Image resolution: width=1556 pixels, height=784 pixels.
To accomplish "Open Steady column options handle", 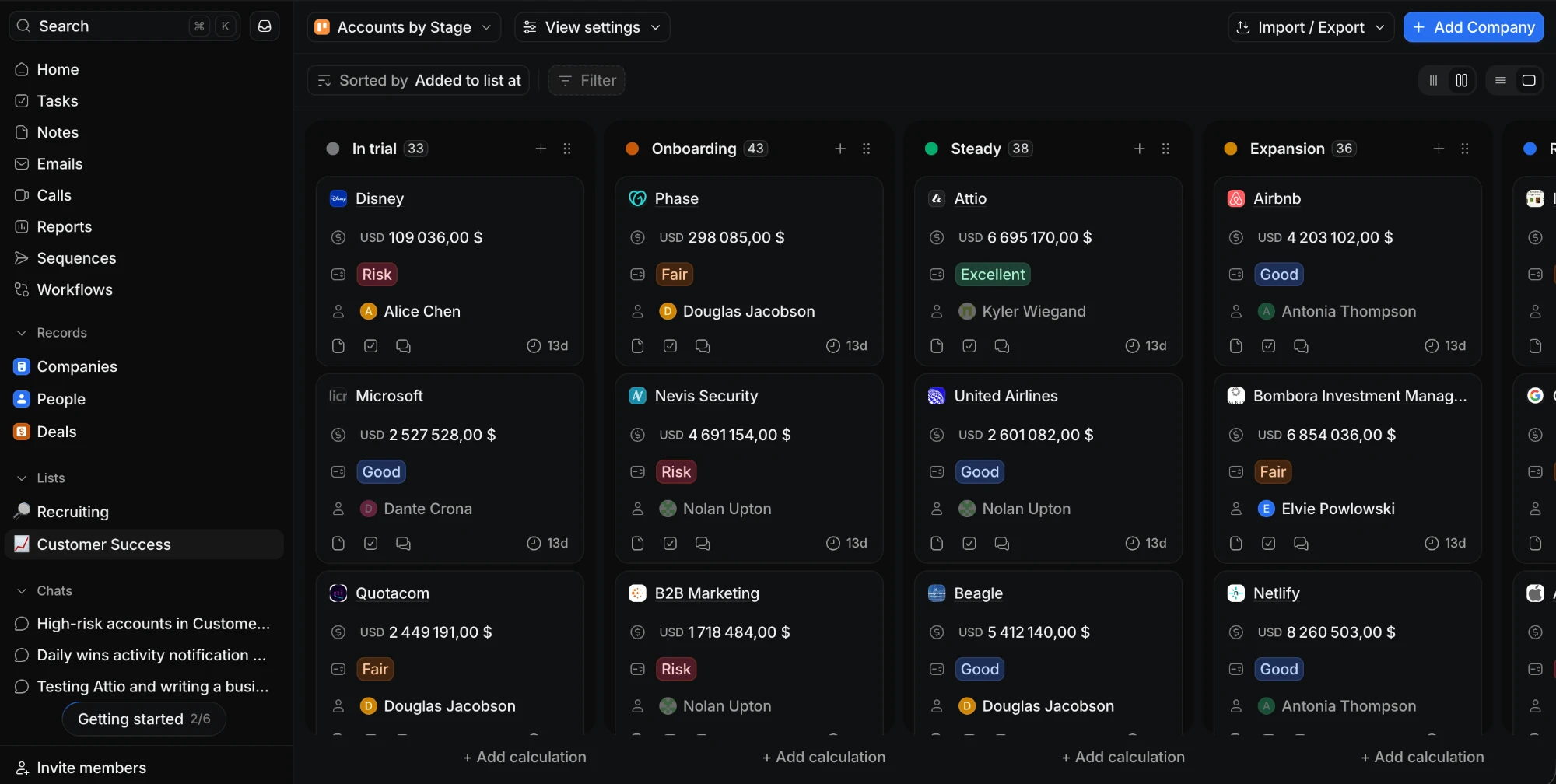I will coord(1165,149).
